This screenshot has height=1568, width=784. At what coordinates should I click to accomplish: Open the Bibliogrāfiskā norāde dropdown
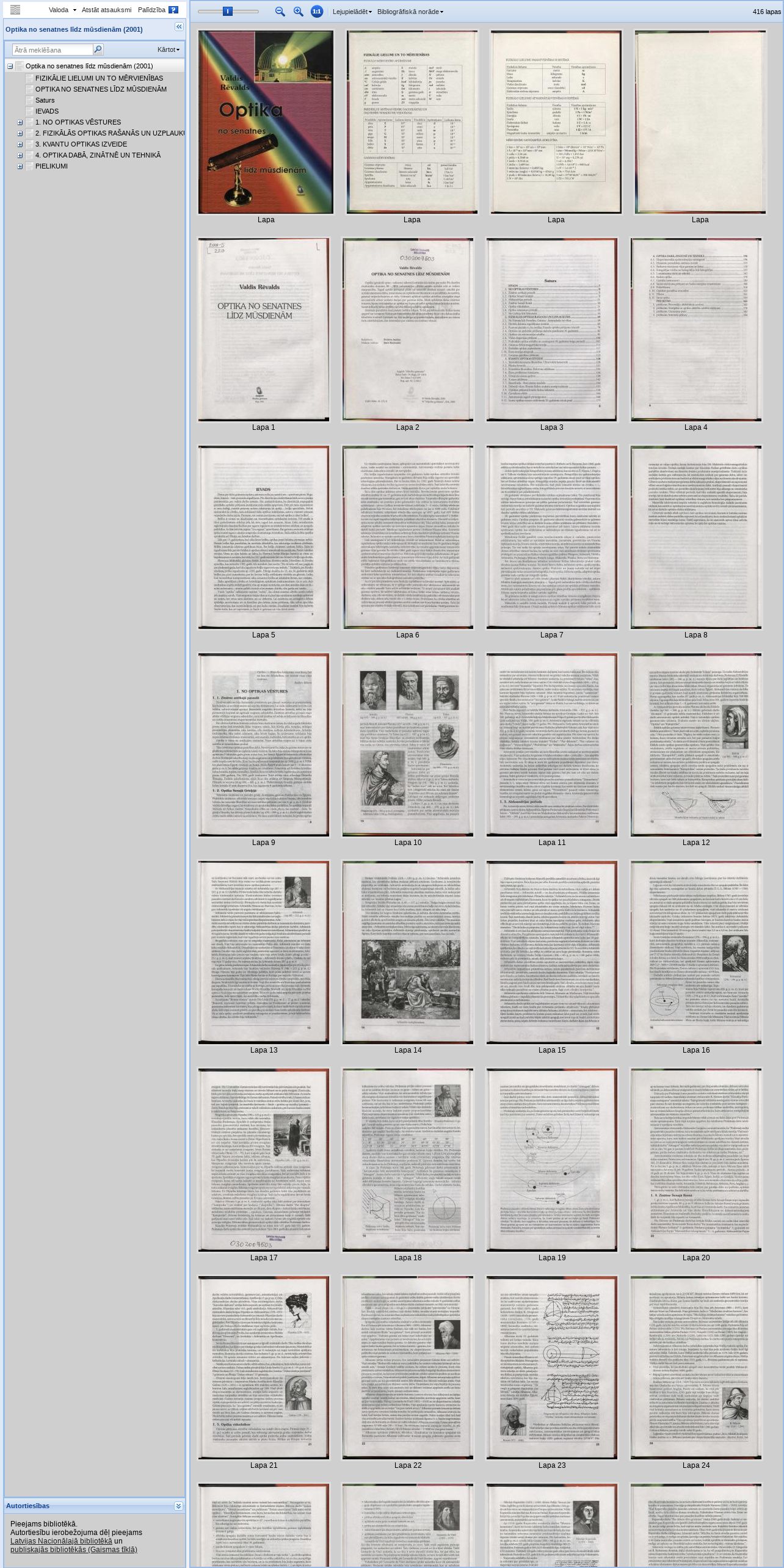click(x=410, y=12)
